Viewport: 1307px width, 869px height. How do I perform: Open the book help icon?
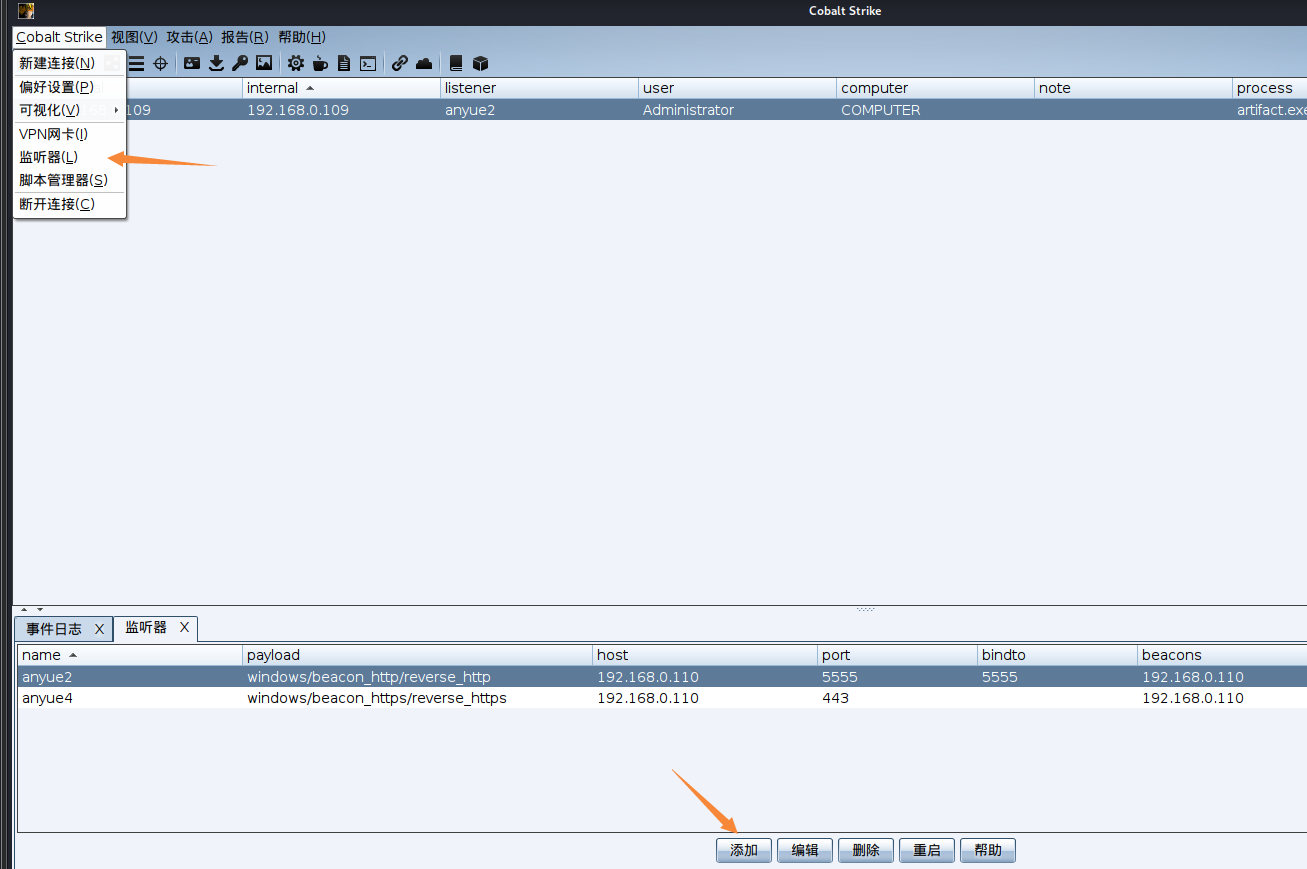coord(456,63)
